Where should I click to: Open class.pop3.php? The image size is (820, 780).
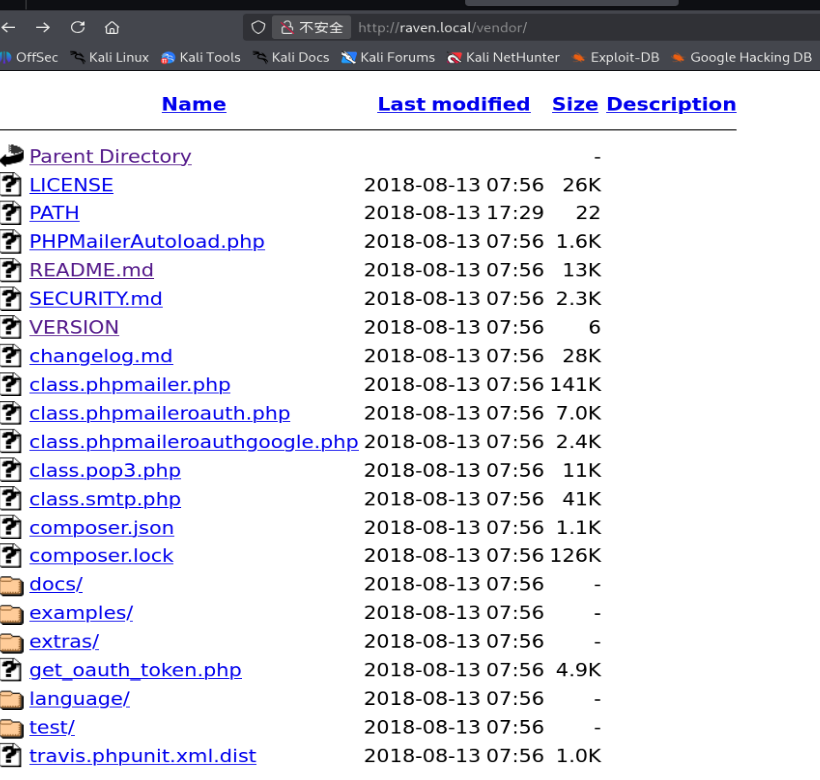(105, 471)
